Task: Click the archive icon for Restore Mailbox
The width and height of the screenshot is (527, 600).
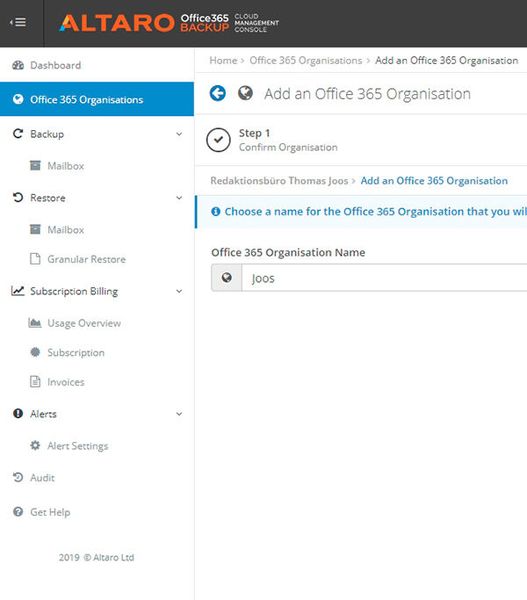Action: tap(35, 229)
